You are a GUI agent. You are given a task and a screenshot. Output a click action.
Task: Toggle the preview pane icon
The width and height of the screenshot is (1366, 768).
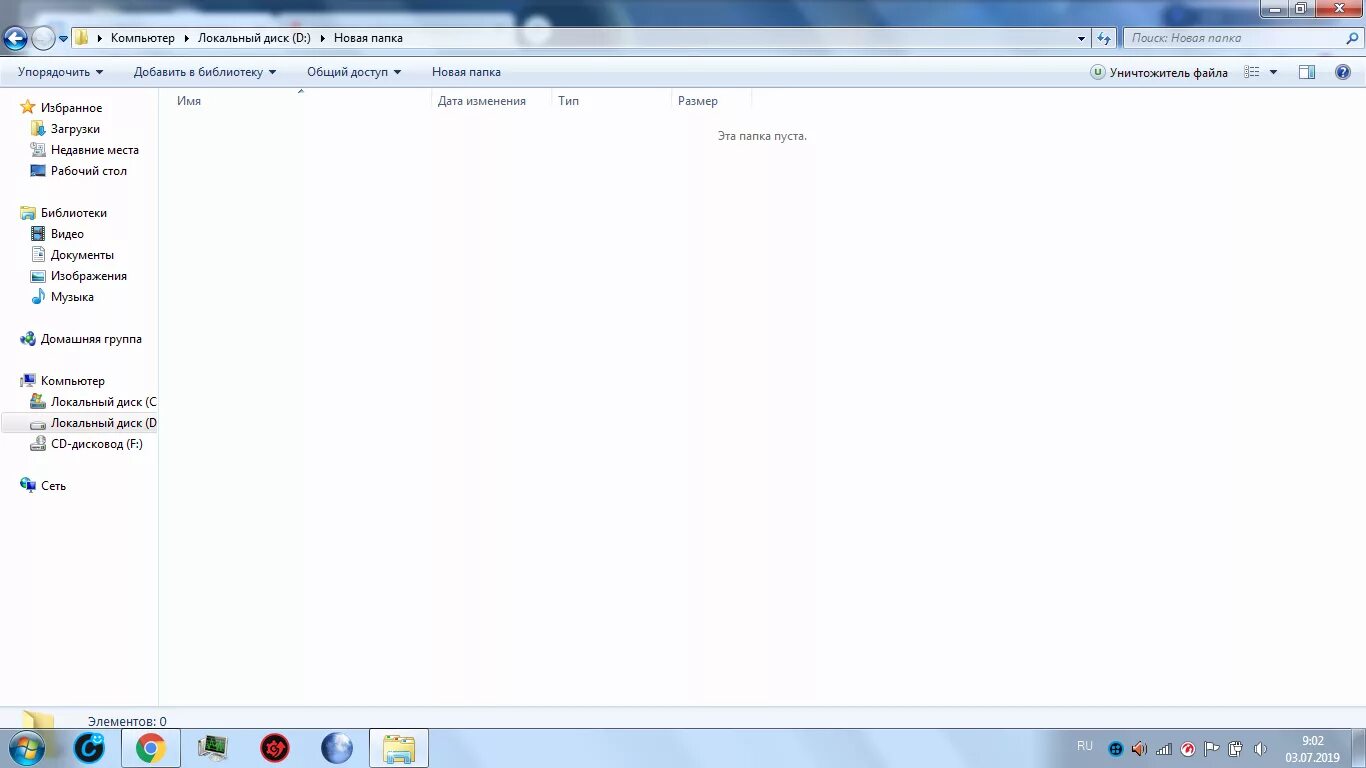[x=1307, y=72]
